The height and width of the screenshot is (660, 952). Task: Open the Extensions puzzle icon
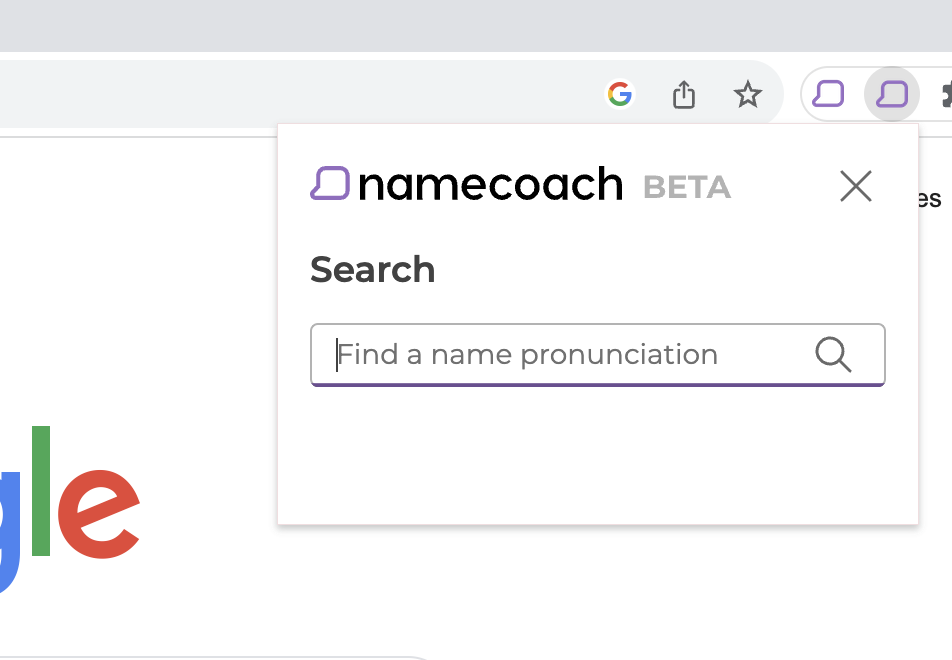[x=947, y=95]
